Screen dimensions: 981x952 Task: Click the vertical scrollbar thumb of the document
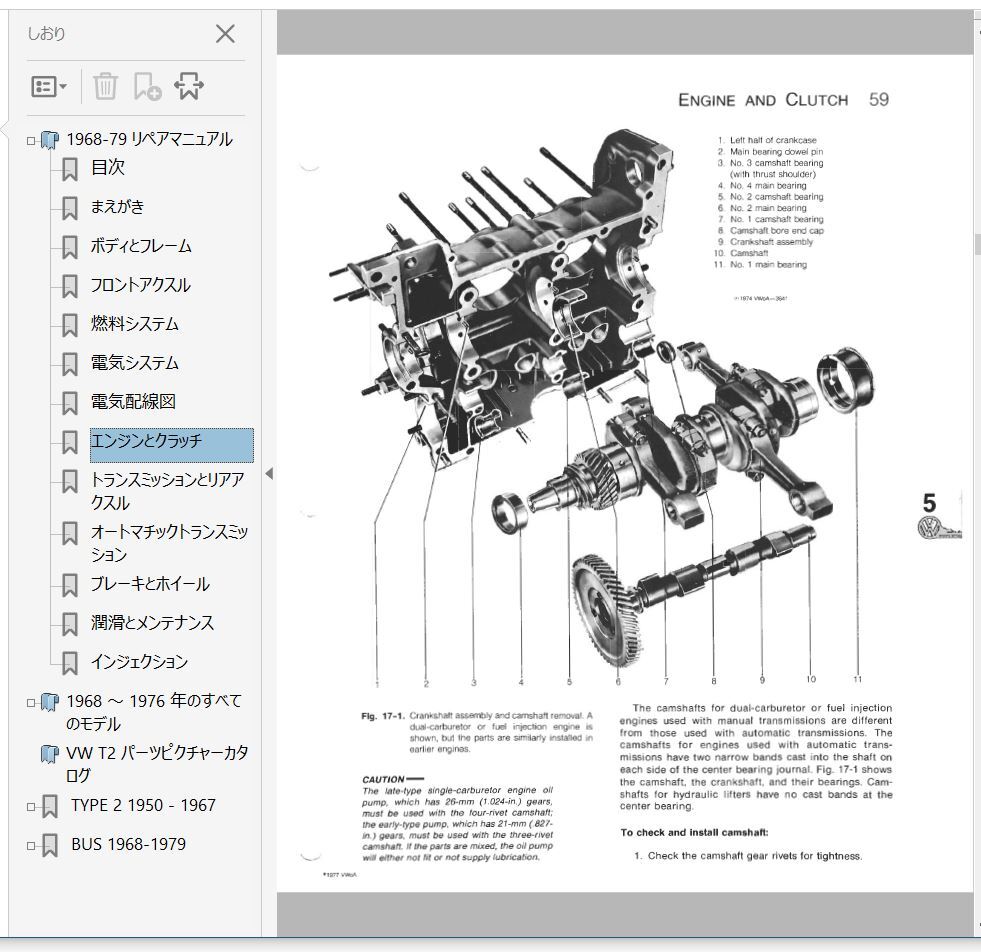point(977,244)
